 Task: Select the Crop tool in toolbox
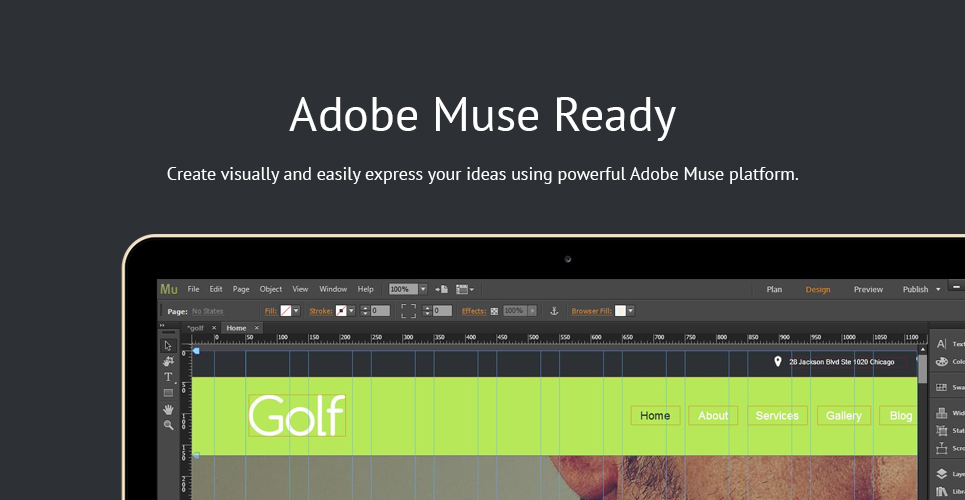click(x=168, y=361)
